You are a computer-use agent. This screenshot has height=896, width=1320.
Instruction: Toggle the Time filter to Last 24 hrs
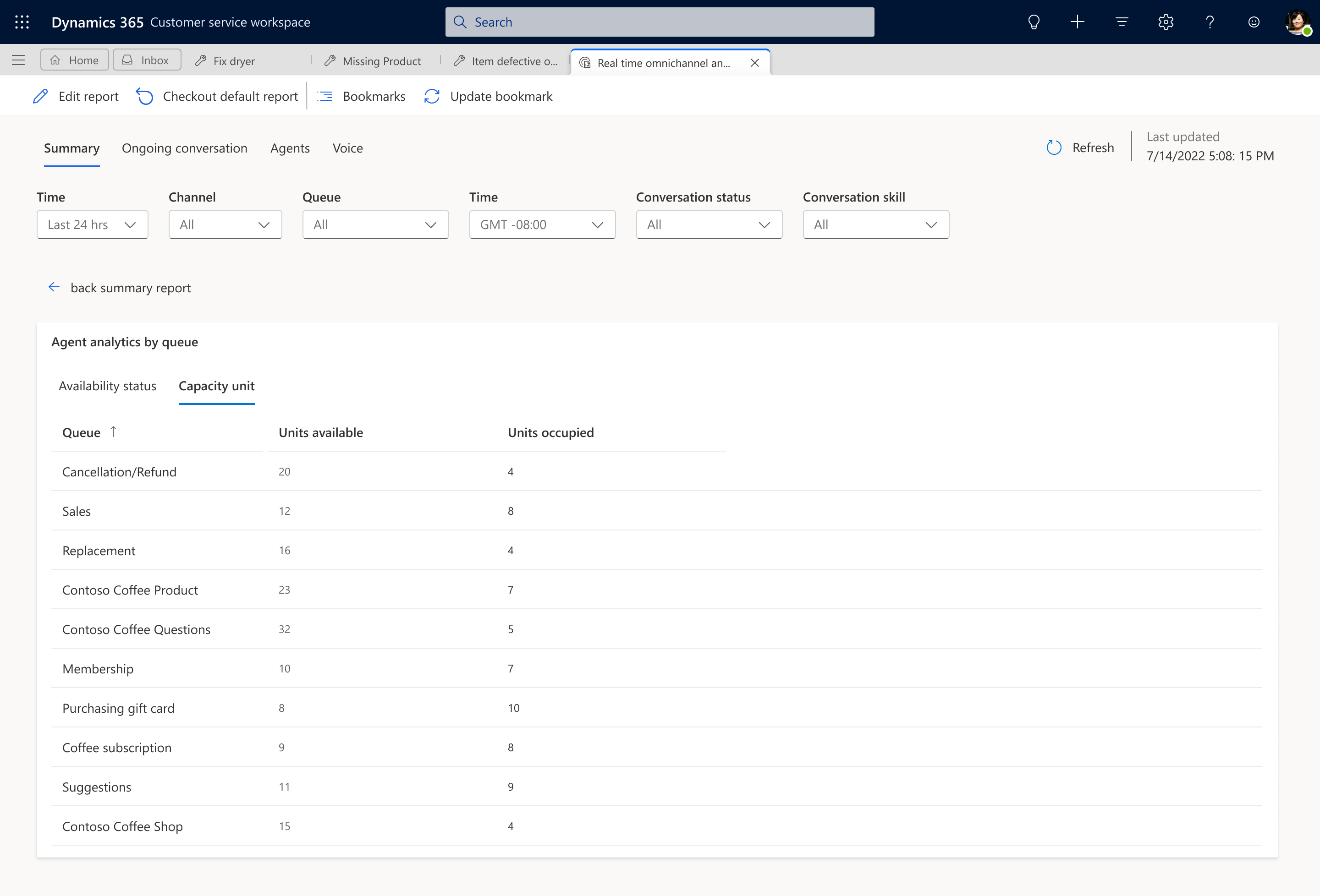point(89,224)
